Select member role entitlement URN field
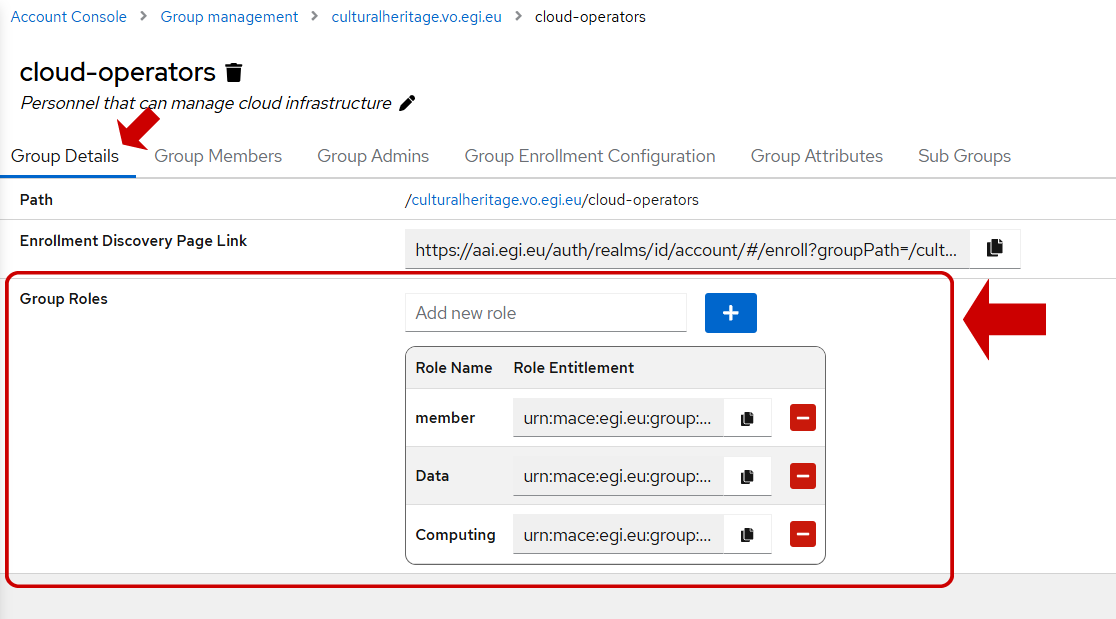Image resolution: width=1116 pixels, height=619 pixels. [618, 418]
